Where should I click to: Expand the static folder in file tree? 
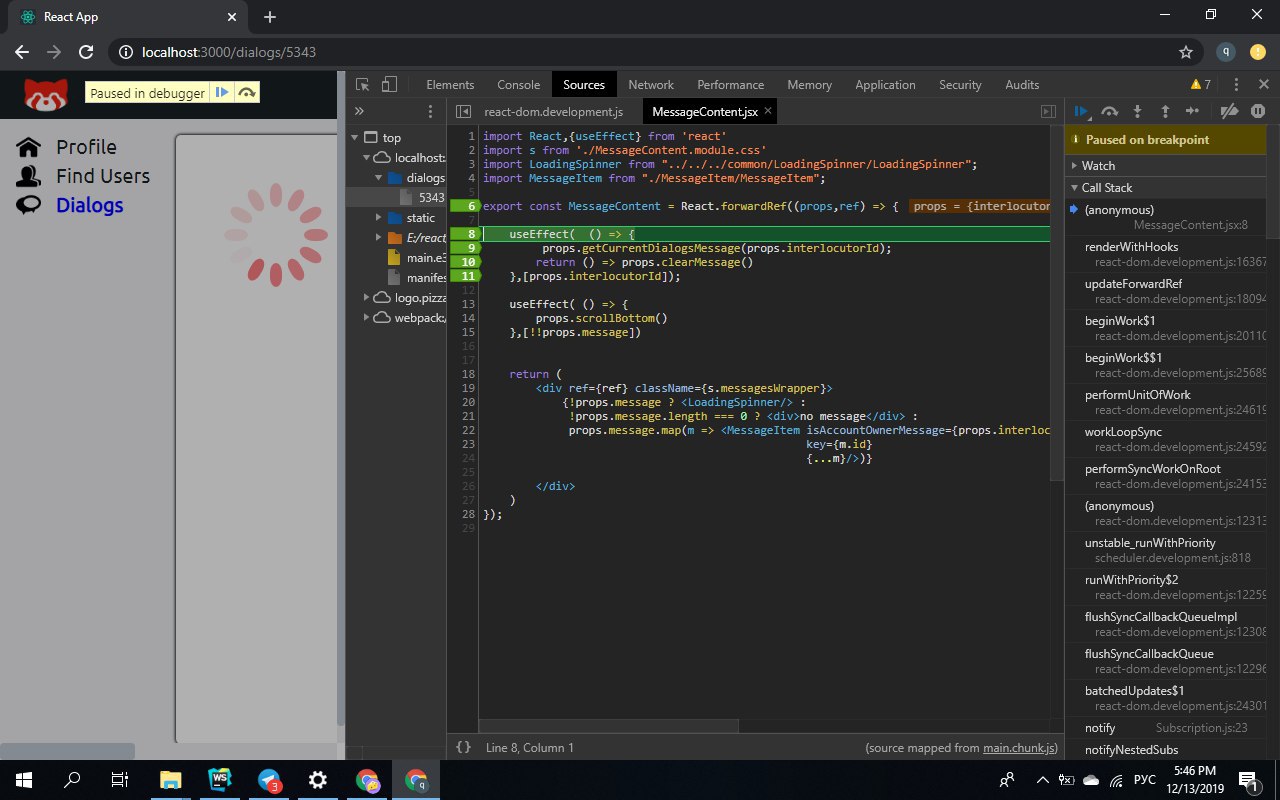(379, 218)
